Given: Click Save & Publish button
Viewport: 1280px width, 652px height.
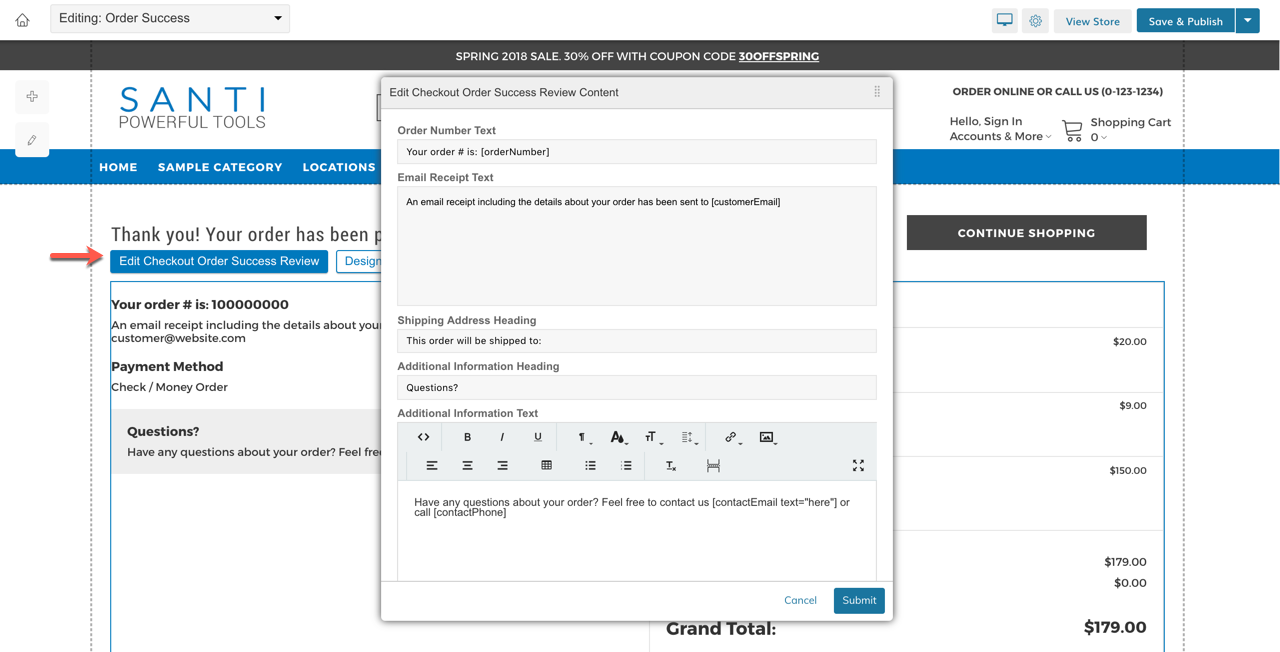Looking at the screenshot, I should coord(1185,20).
